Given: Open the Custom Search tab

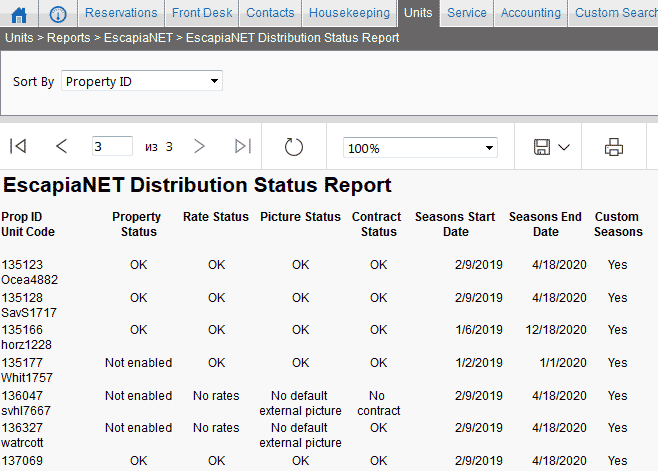Looking at the screenshot, I should click(x=615, y=13).
